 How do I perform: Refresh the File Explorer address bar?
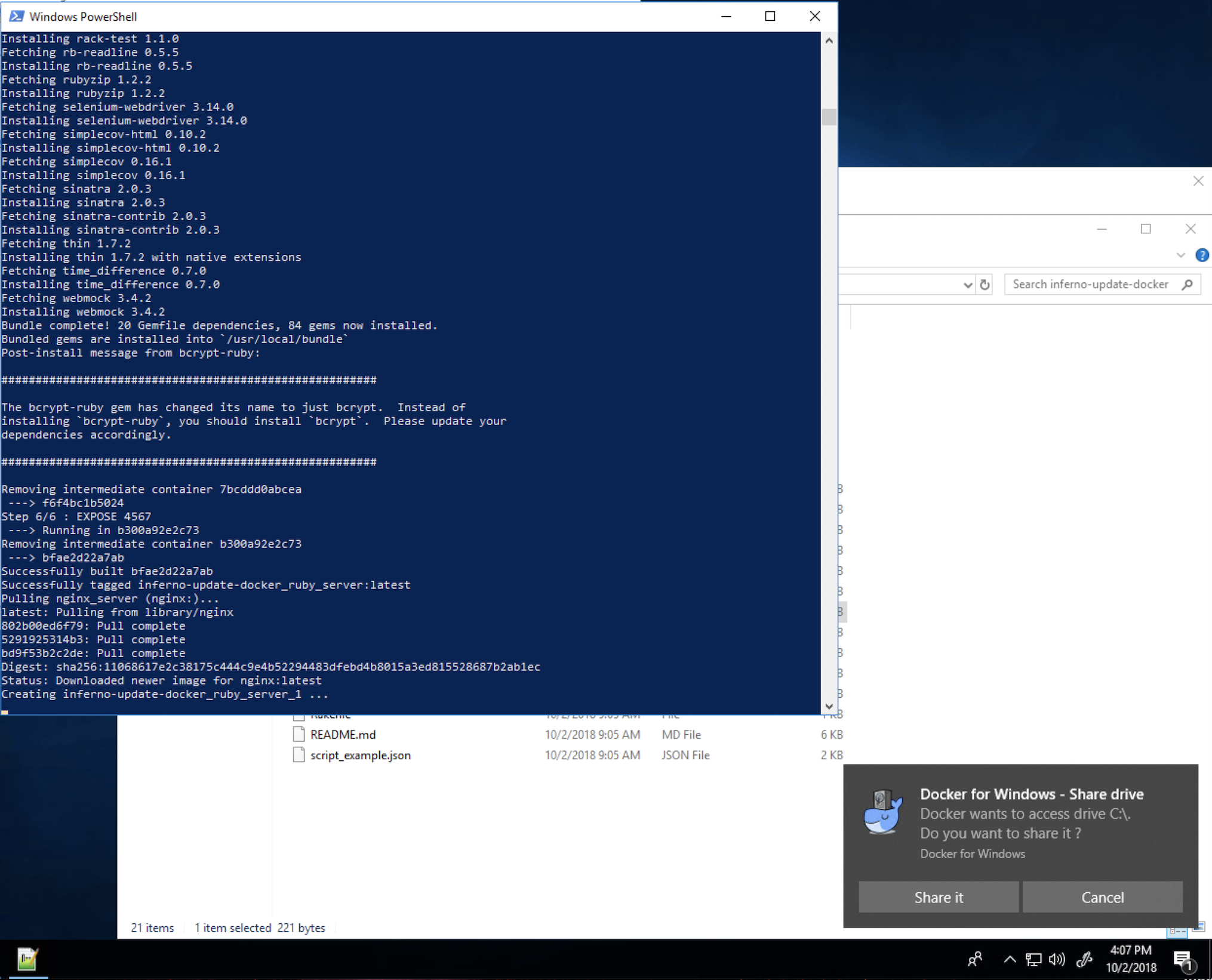985,285
